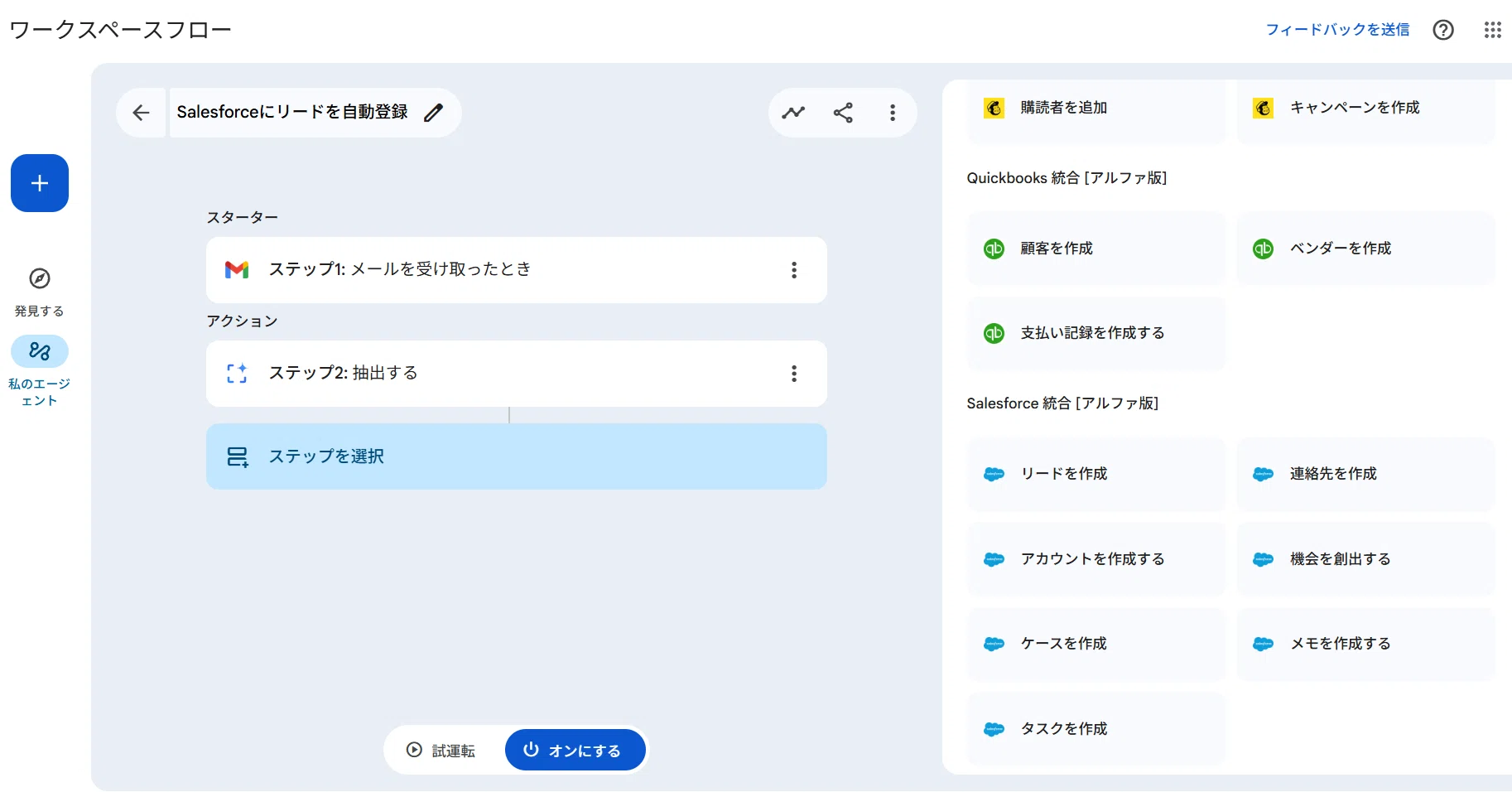Screen dimensions: 1512x792
Task: Select the 私のエージェント sidebar item
Action: 40,370
